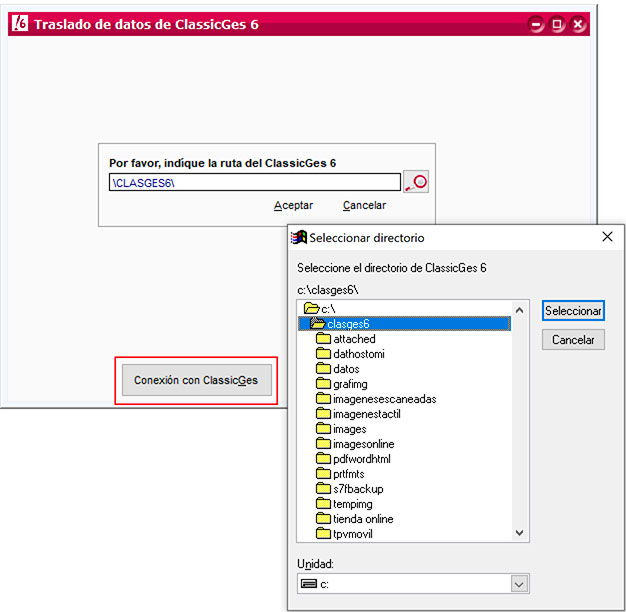Click folder icon next to s7fbackup
626x612 pixels.
tap(323, 489)
